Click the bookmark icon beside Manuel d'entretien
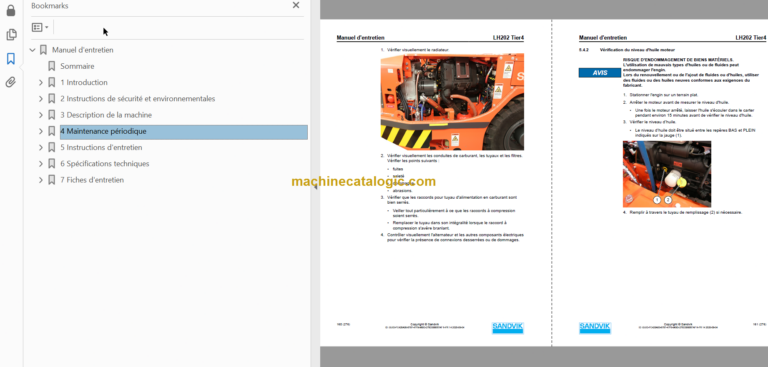 43,50
